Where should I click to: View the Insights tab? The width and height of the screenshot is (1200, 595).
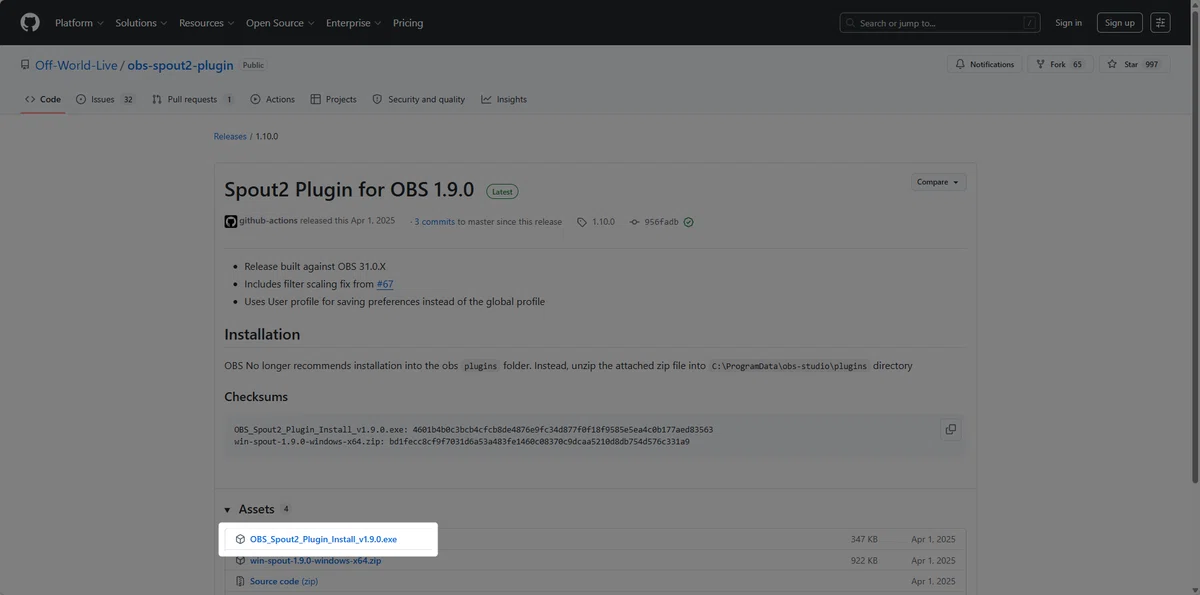[504, 100]
